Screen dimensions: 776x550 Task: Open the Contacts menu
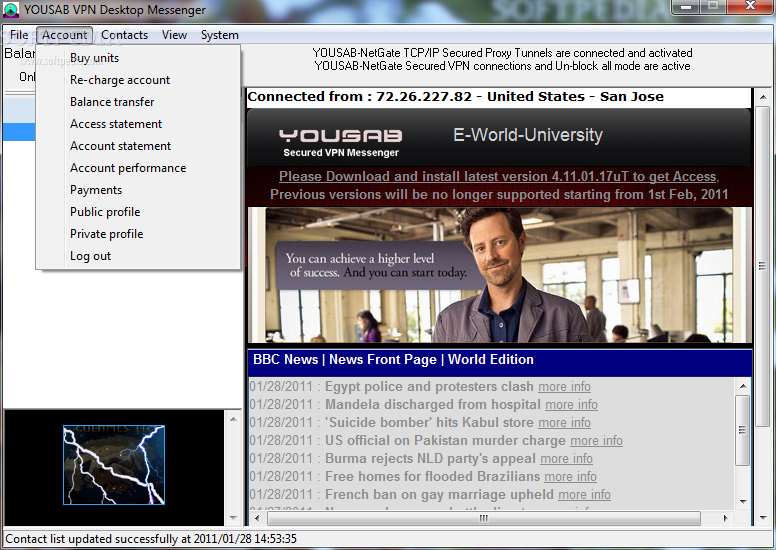tap(124, 35)
